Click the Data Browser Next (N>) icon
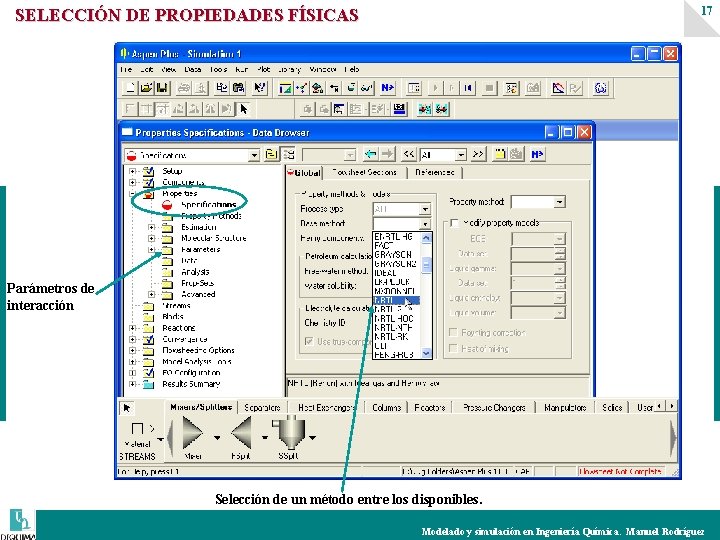 coord(537,155)
